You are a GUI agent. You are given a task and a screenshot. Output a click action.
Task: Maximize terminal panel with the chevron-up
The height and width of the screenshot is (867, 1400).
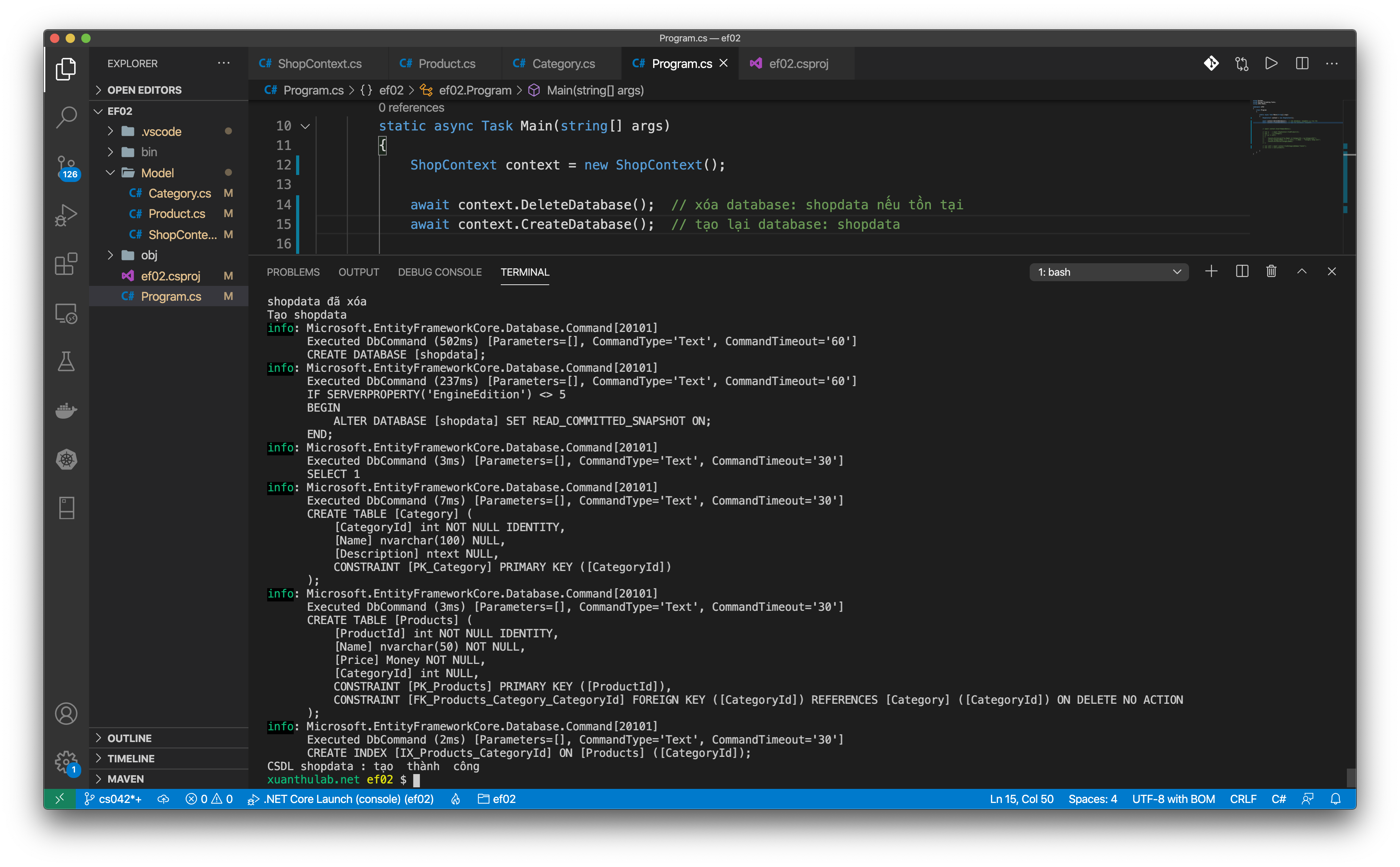[1301, 272]
